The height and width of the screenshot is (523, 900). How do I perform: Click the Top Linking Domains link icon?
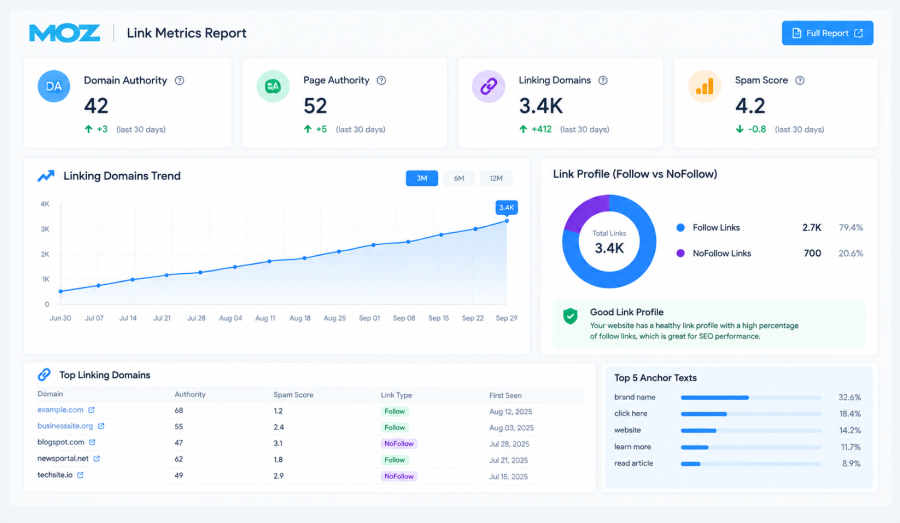(x=44, y=375)
